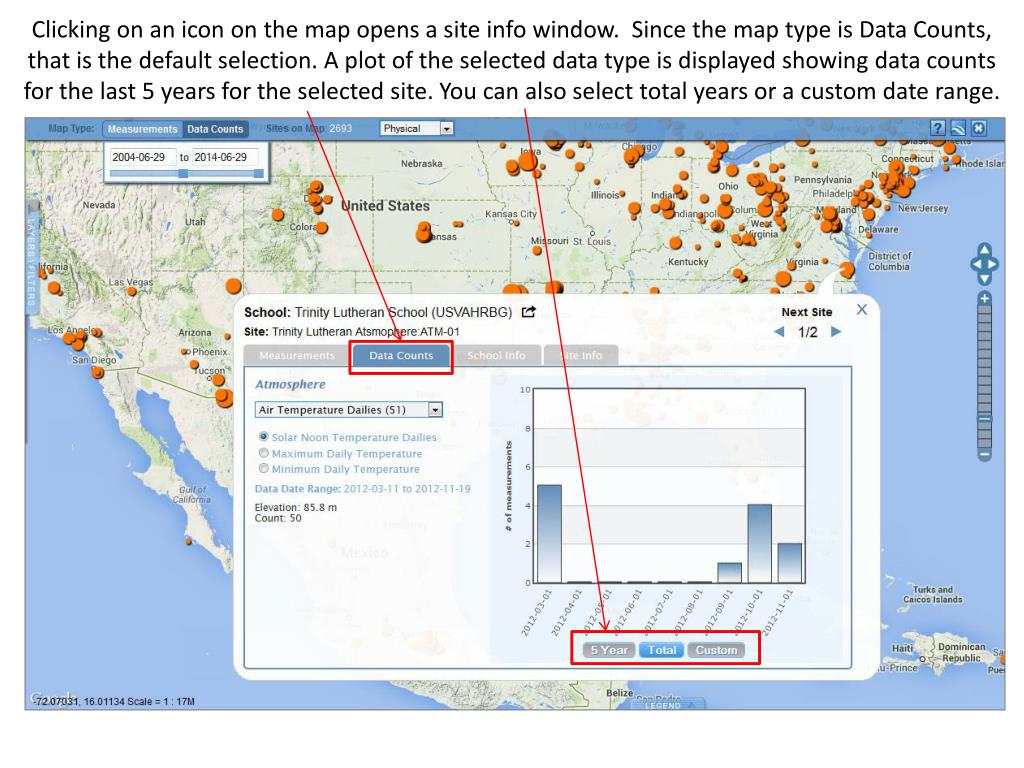Image resolution: width=1024 pixels, height=768 pixels.
Task: Click start date field 2004-06-29
Action: pyautogui.click(x=142, y=157)
